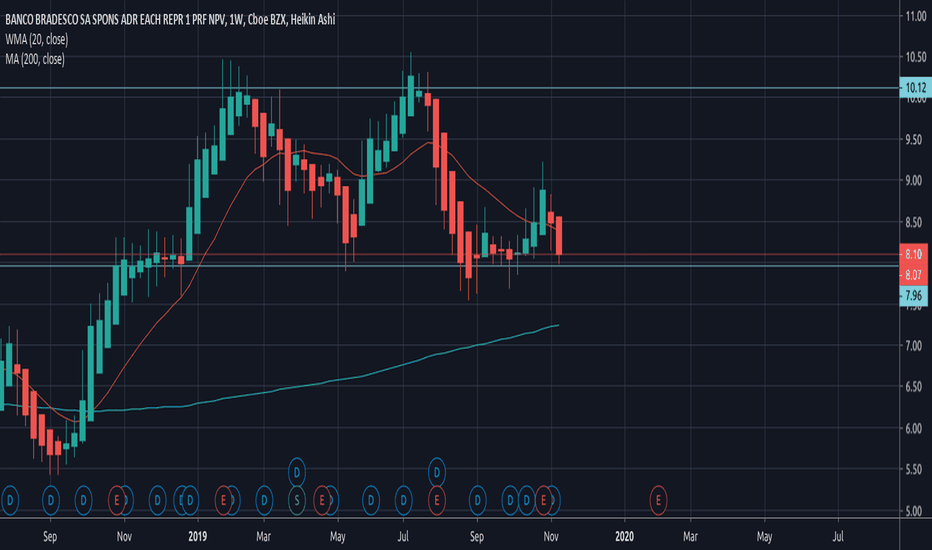Click the 6.50 price axis value

914,387
